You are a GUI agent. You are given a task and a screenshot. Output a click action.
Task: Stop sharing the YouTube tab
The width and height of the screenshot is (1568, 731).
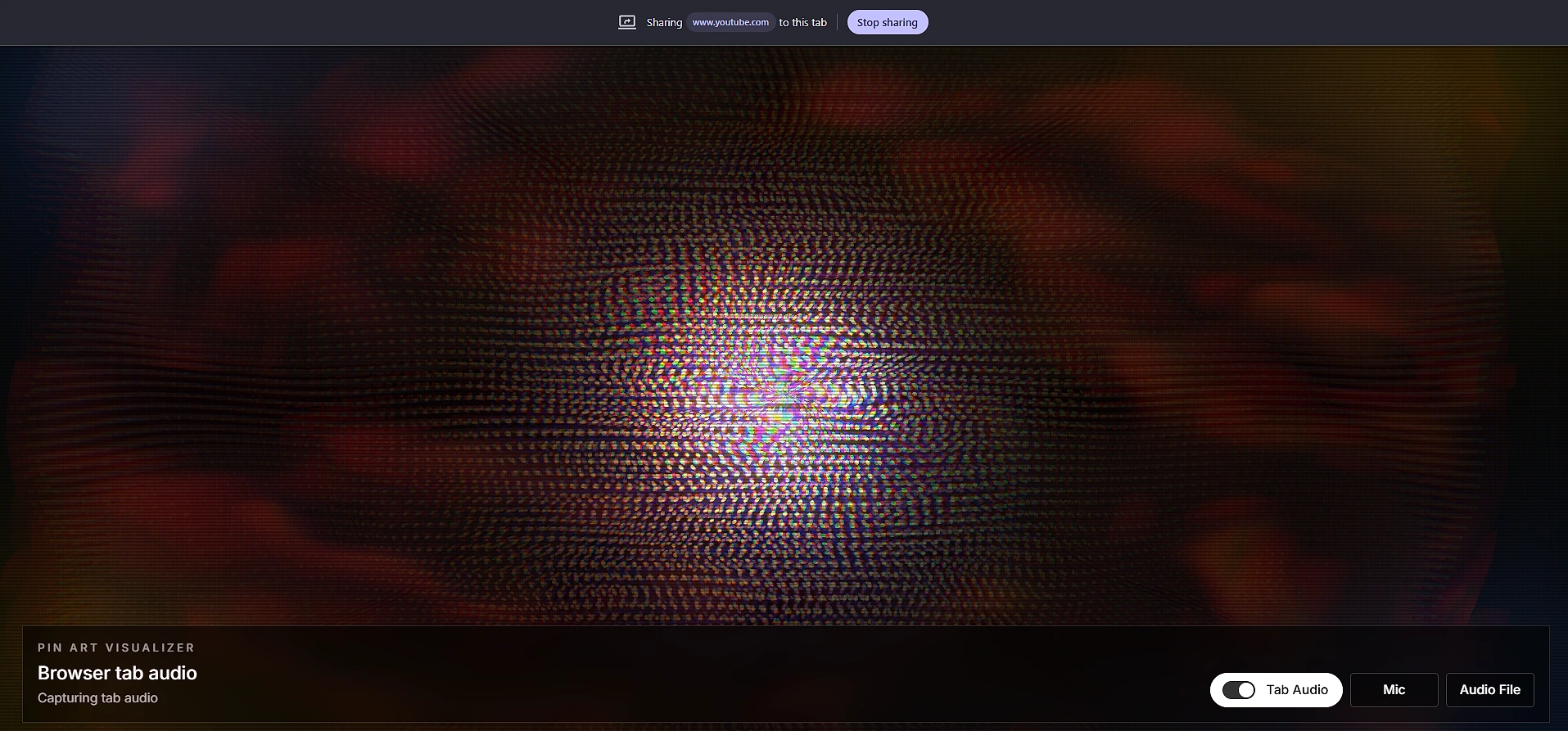click(x=888, y=22)
